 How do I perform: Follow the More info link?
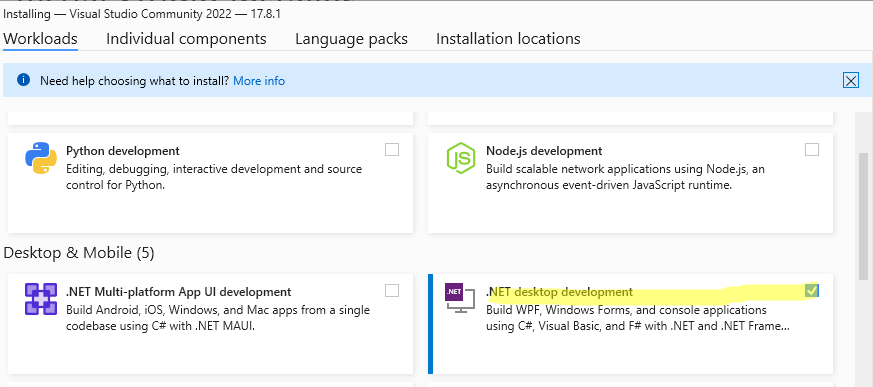pyautogui.click(x=259, y=81)
